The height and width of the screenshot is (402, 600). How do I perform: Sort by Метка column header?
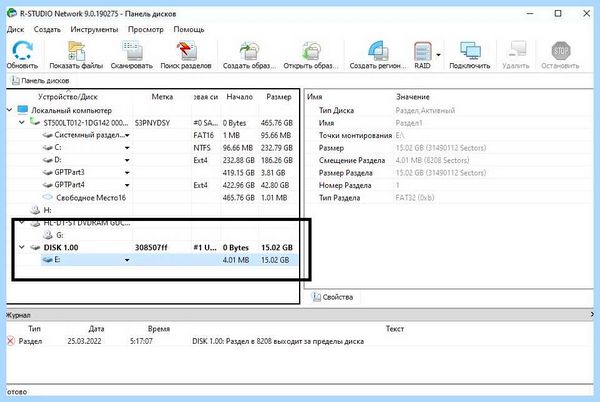point(162,97)
